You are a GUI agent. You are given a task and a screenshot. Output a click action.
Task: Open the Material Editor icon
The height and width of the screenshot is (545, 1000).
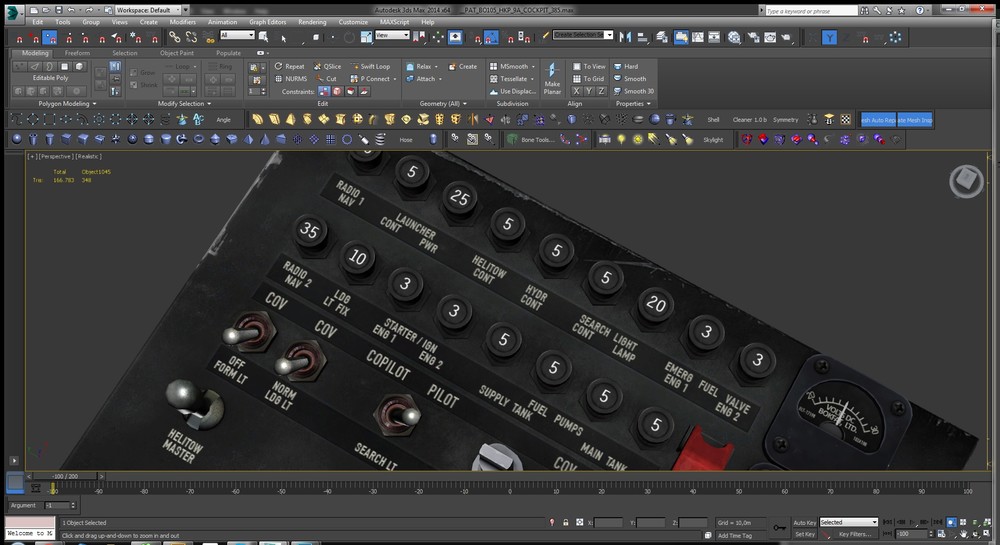(735, 37)
